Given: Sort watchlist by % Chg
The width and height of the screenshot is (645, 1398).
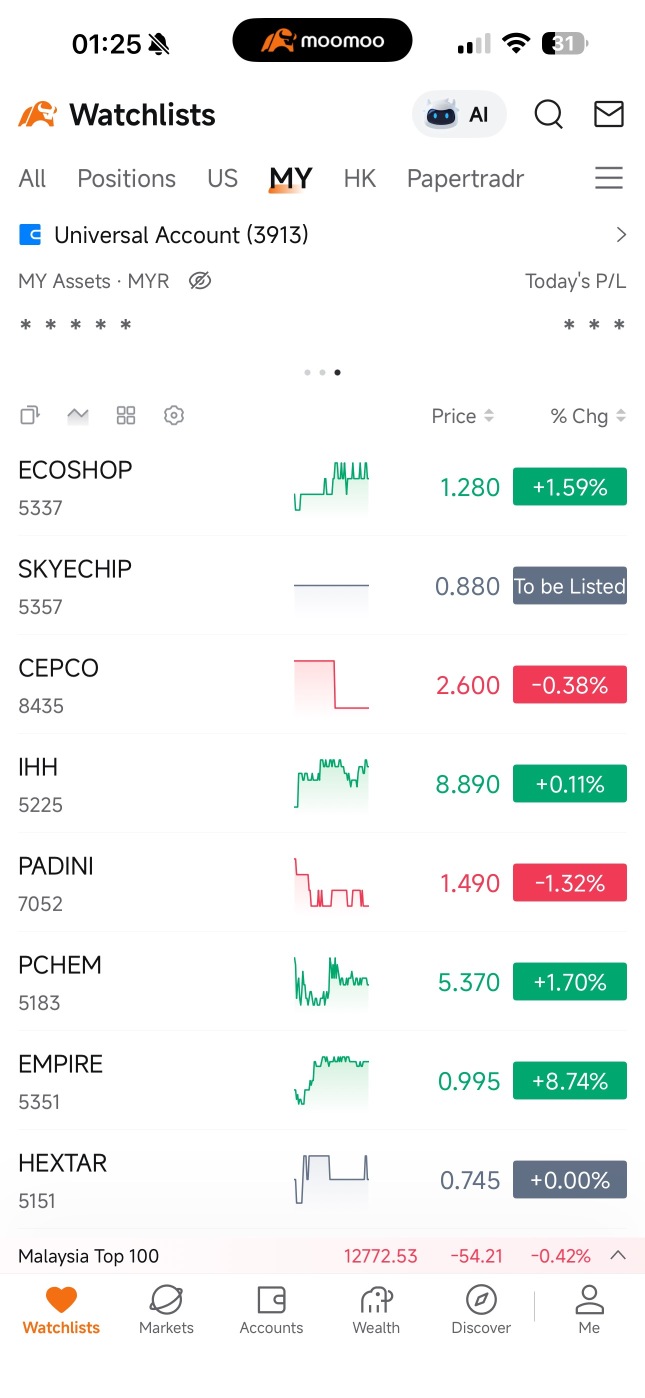Looking at the screenshot, I should [x=588, y=416].
